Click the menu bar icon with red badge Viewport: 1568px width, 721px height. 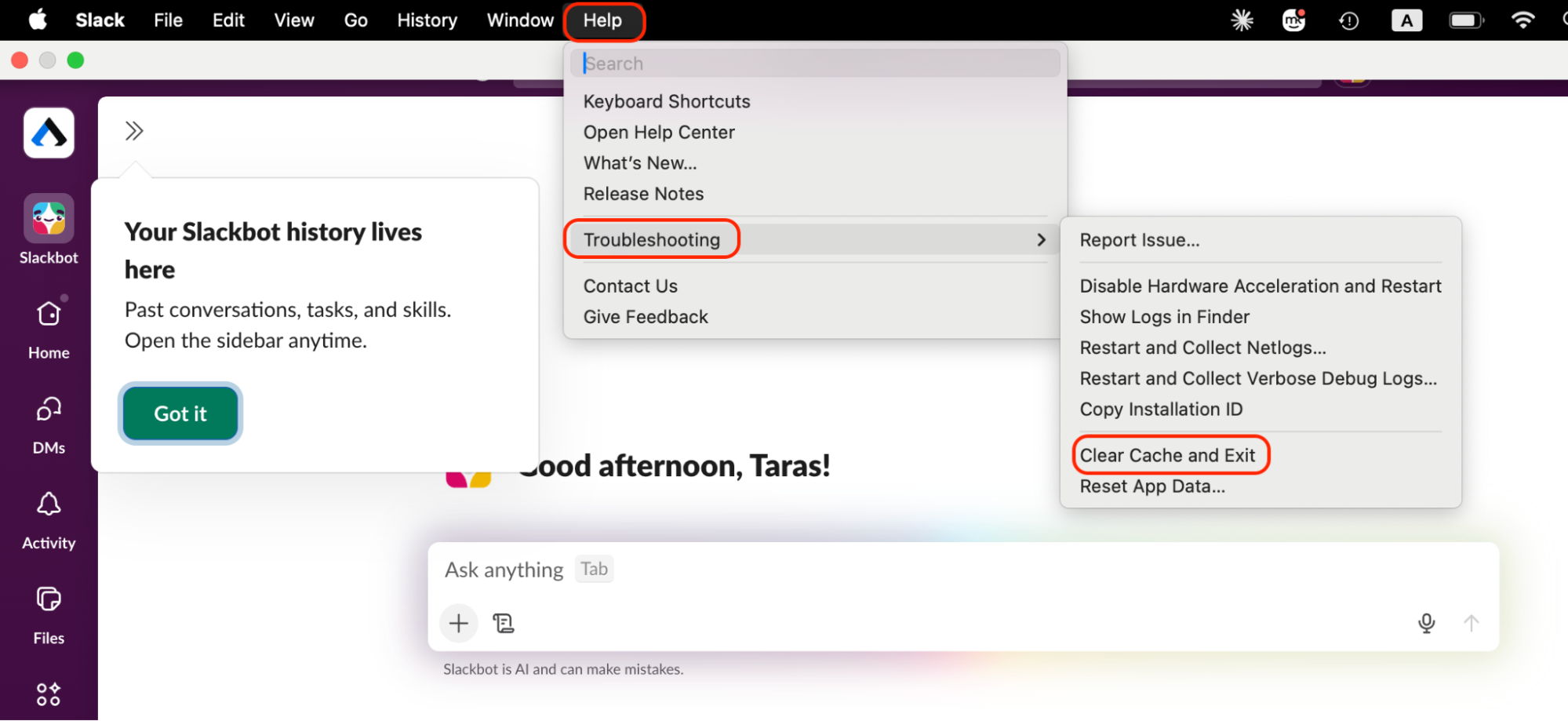click(x=1293, y=20)
